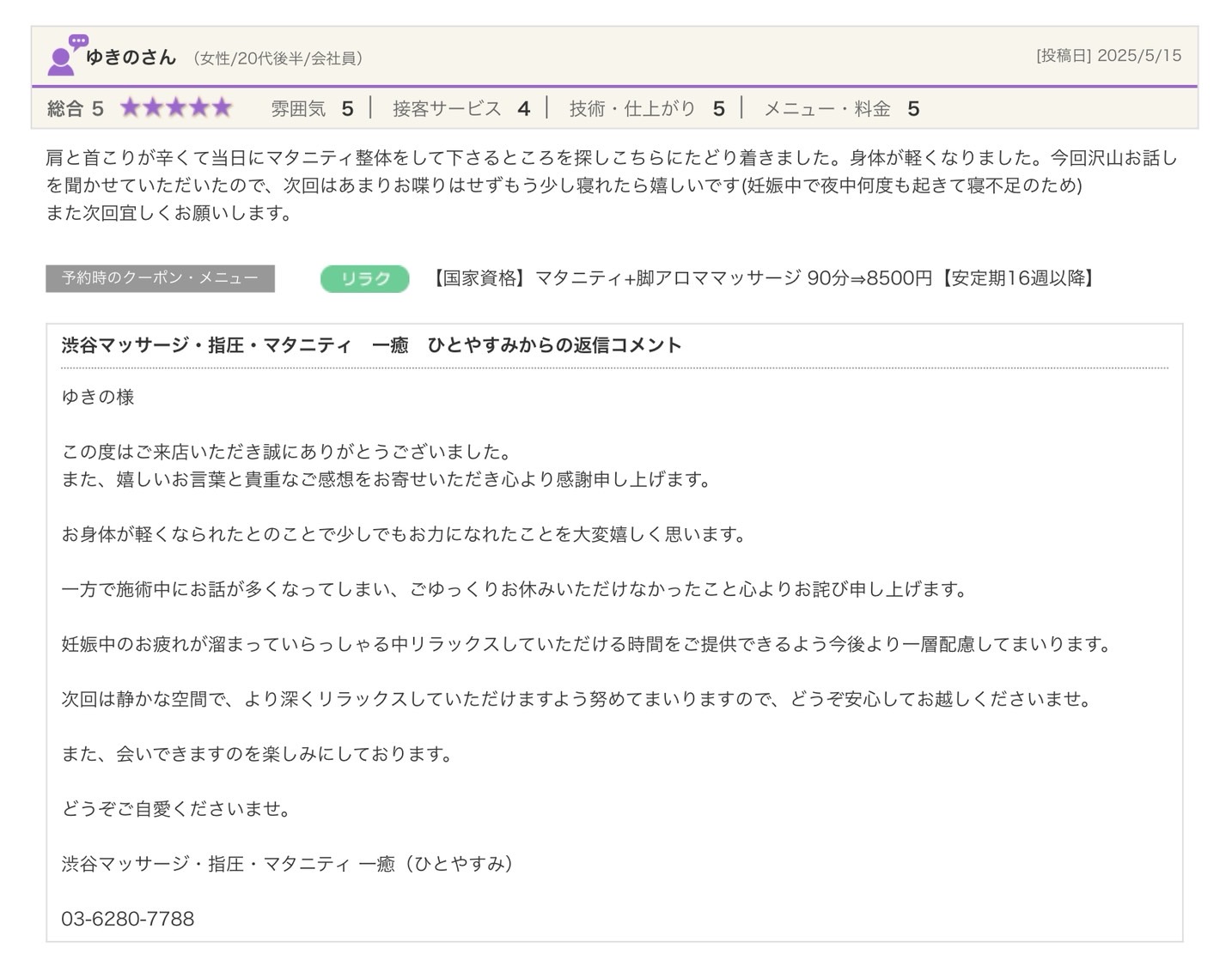
Task: Click the line starting お身体が軽くなられたとのことで
Action: click(x=404, y=534)
